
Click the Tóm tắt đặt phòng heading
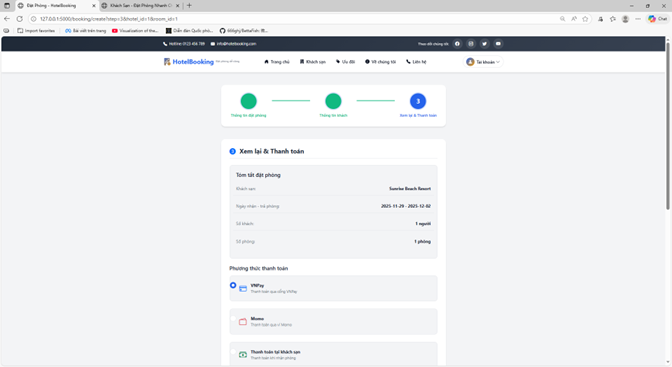click(x=258, y=175)
